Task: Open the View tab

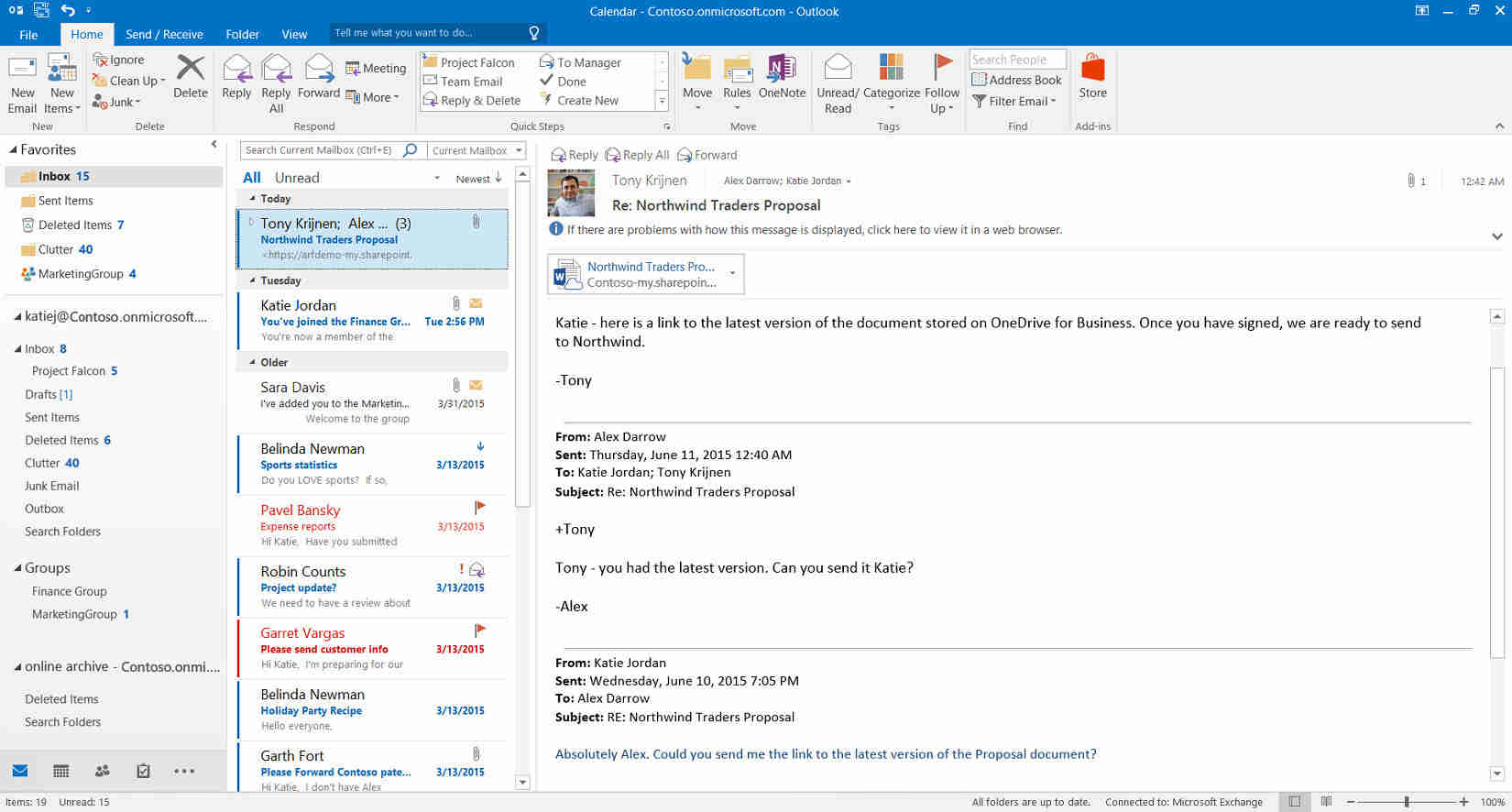Action: (294, 34)
